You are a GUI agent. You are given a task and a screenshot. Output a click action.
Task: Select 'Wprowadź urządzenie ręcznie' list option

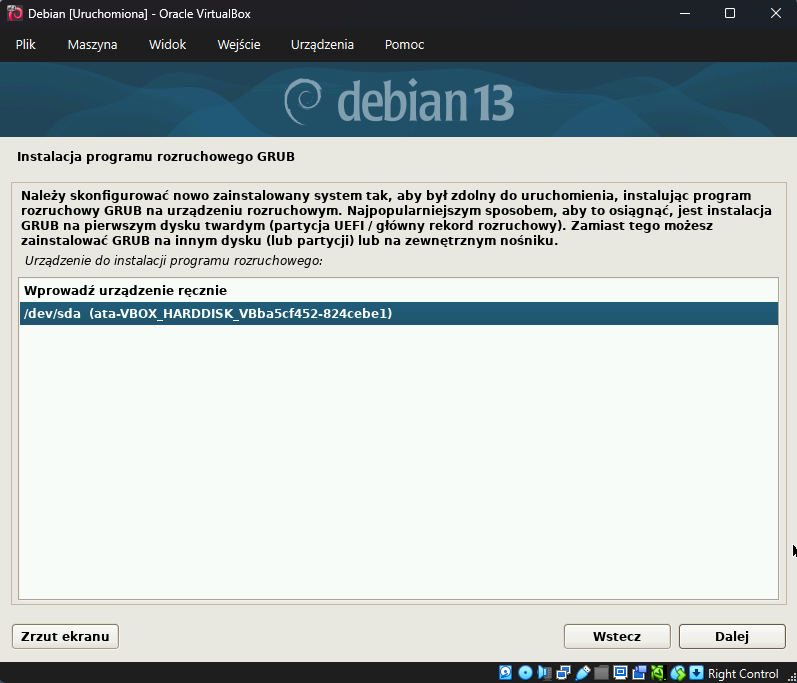click(x=126, y=290)
